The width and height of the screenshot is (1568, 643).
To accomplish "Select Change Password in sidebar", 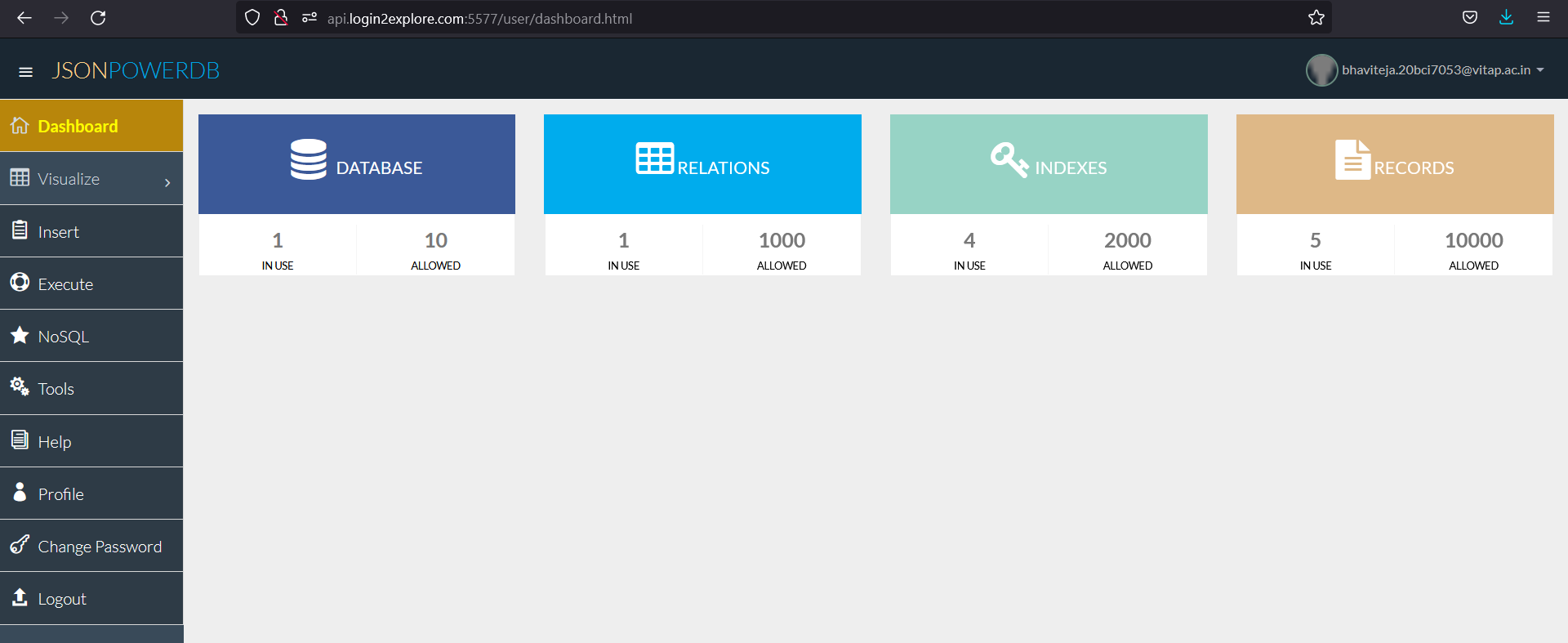I will (91, 546).
